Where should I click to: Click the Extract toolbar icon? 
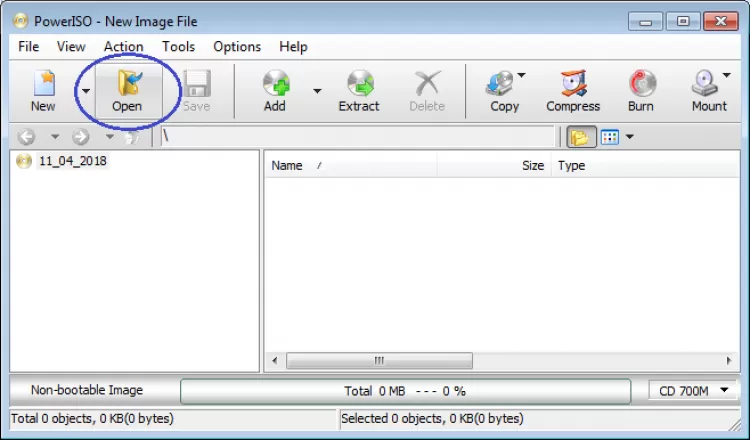(x=360, y=83)
